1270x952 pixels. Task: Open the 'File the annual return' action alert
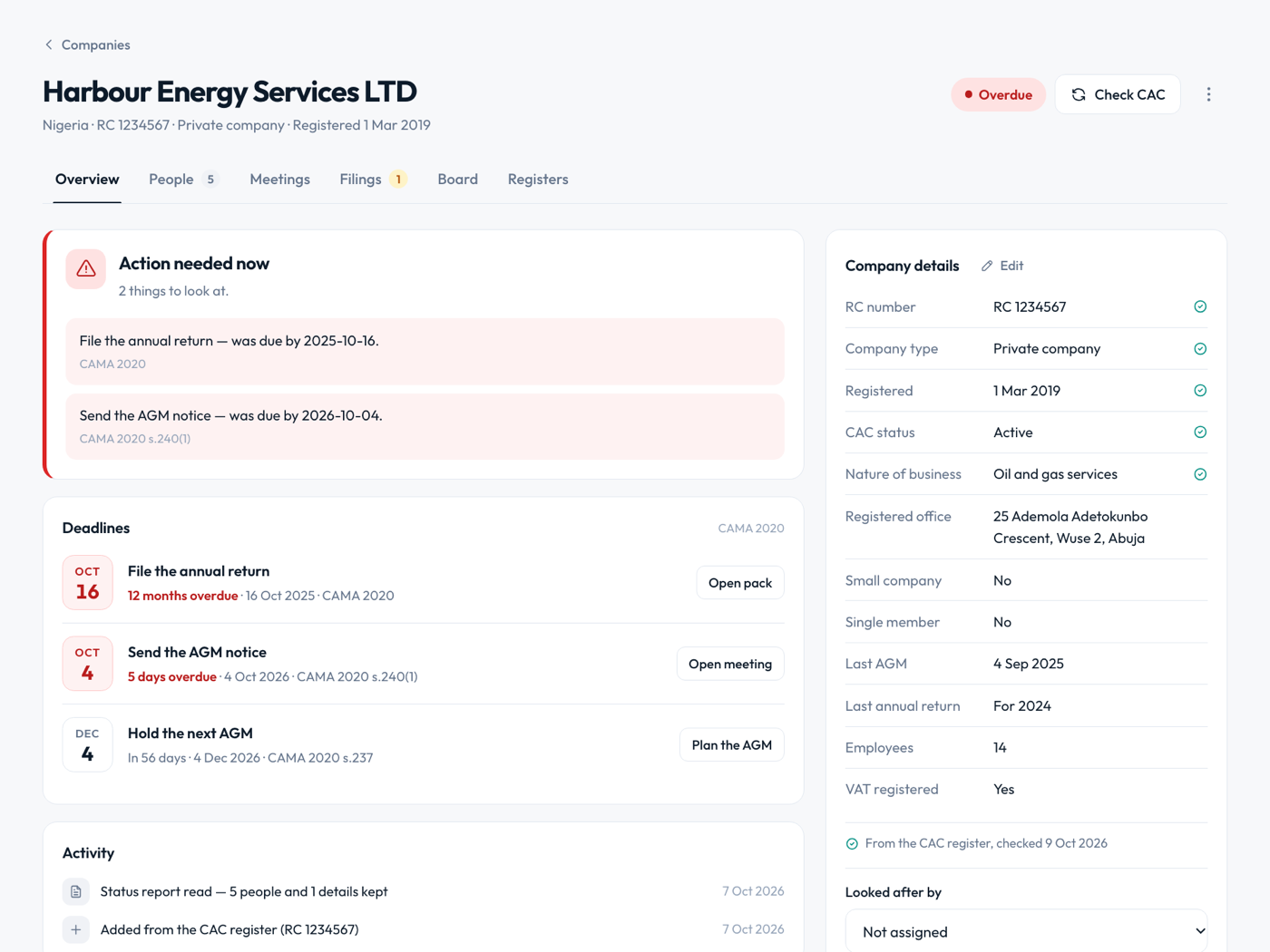[425, 351]
